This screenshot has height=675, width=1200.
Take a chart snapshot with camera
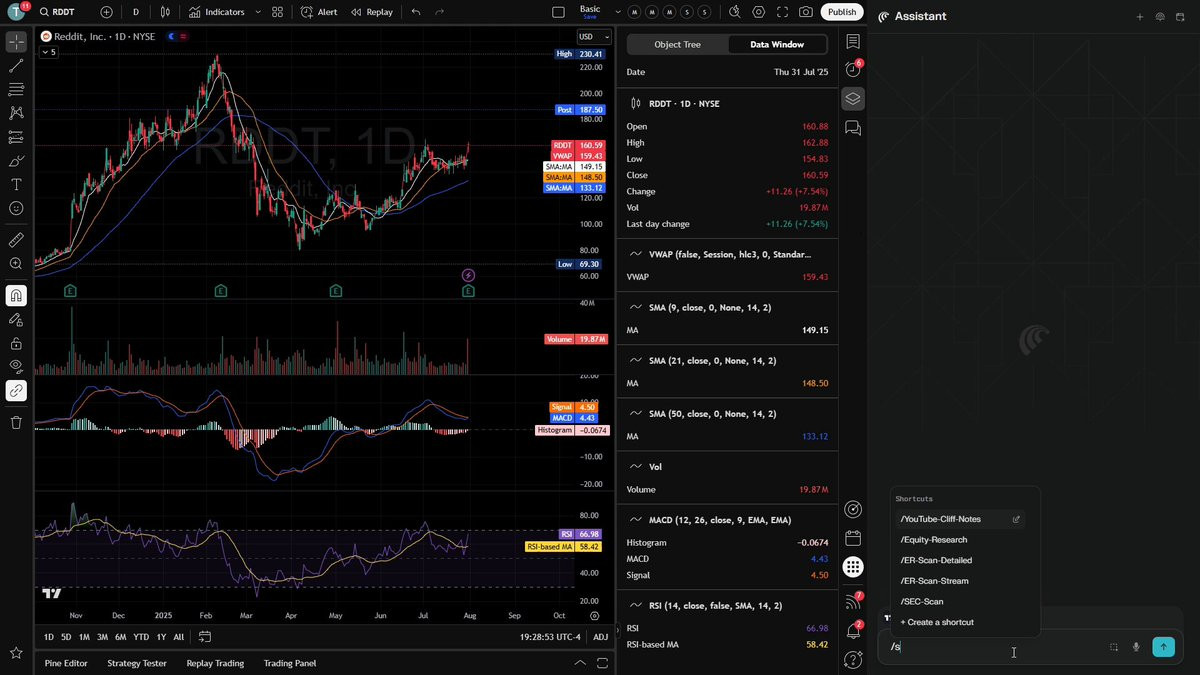coord(806,12)
